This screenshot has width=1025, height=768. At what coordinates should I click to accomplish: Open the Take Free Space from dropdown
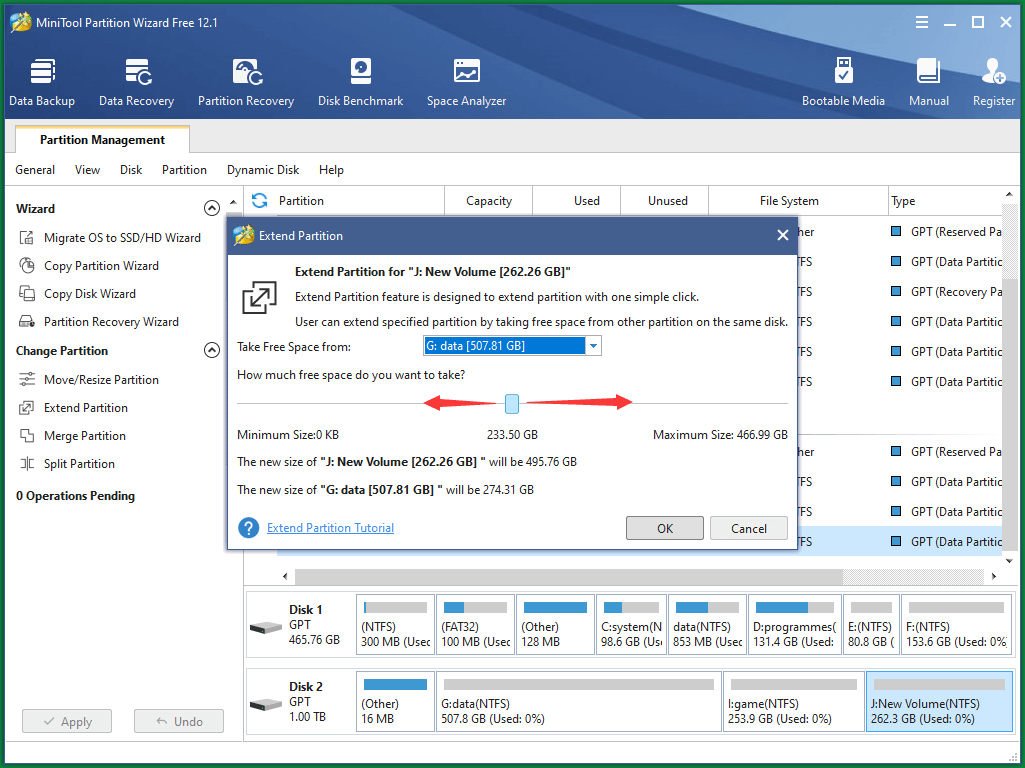tap(593, 346)
